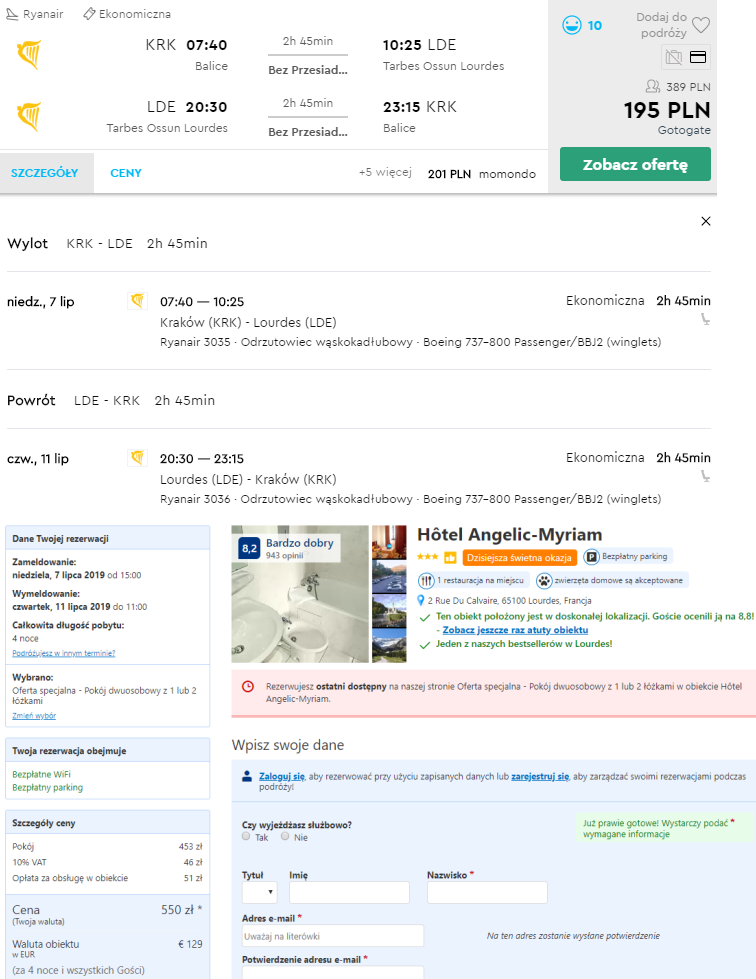
Task: Click the 943 opinii review count
Action: coord(284,556)
